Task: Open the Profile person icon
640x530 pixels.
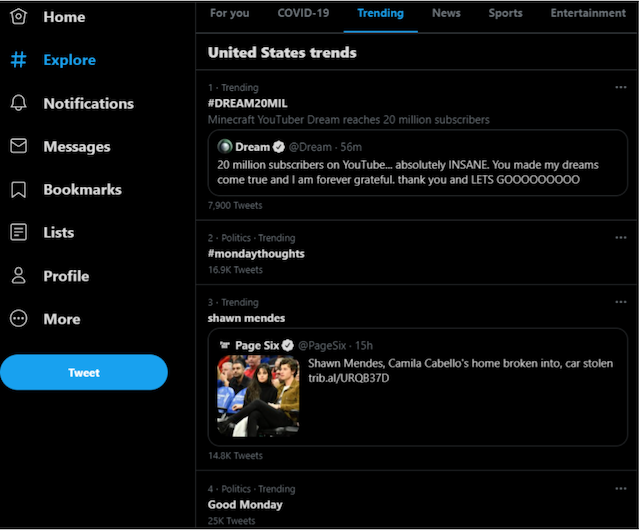Action: click(x=18, y=276)
